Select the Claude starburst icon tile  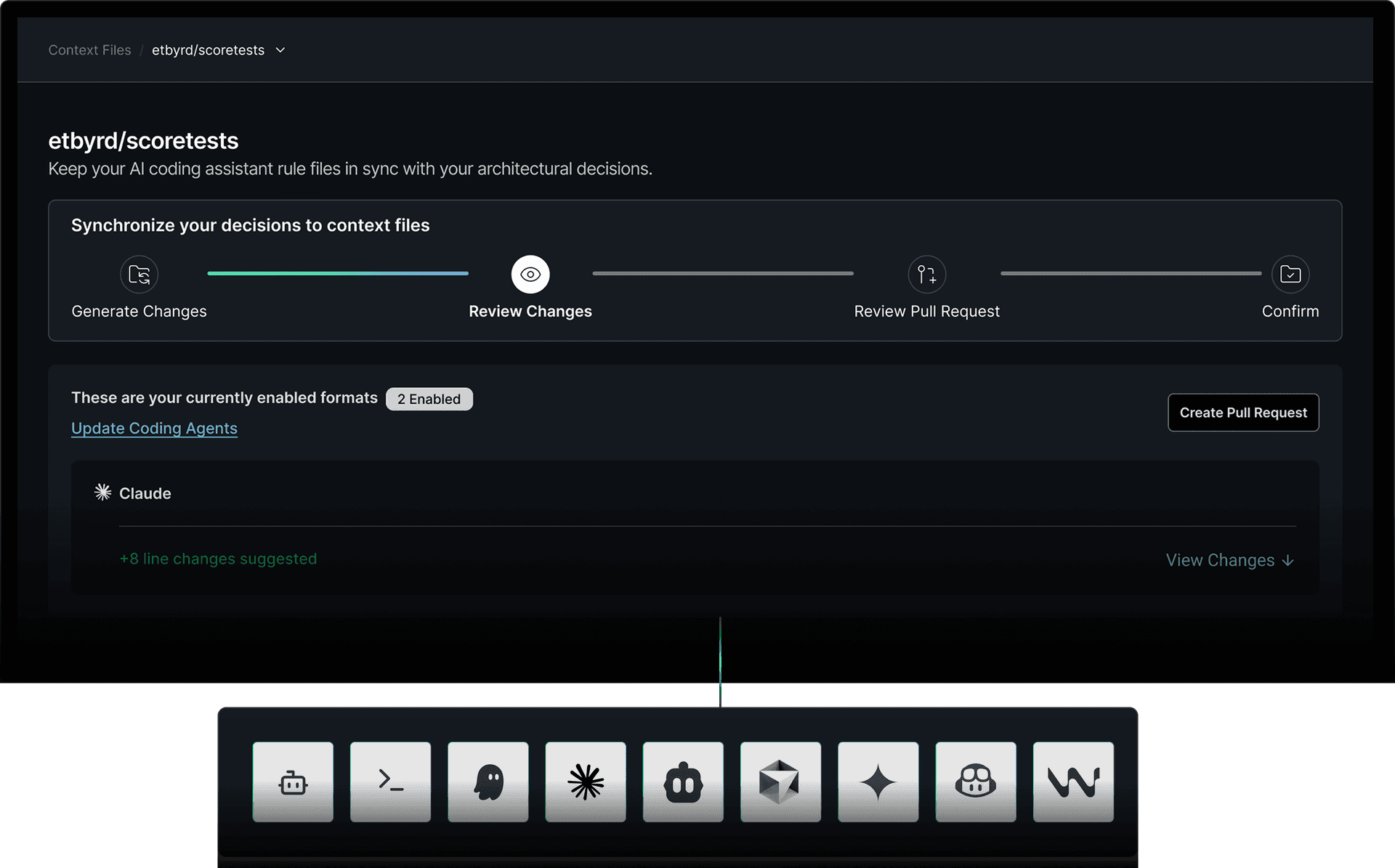coord(586,782)
